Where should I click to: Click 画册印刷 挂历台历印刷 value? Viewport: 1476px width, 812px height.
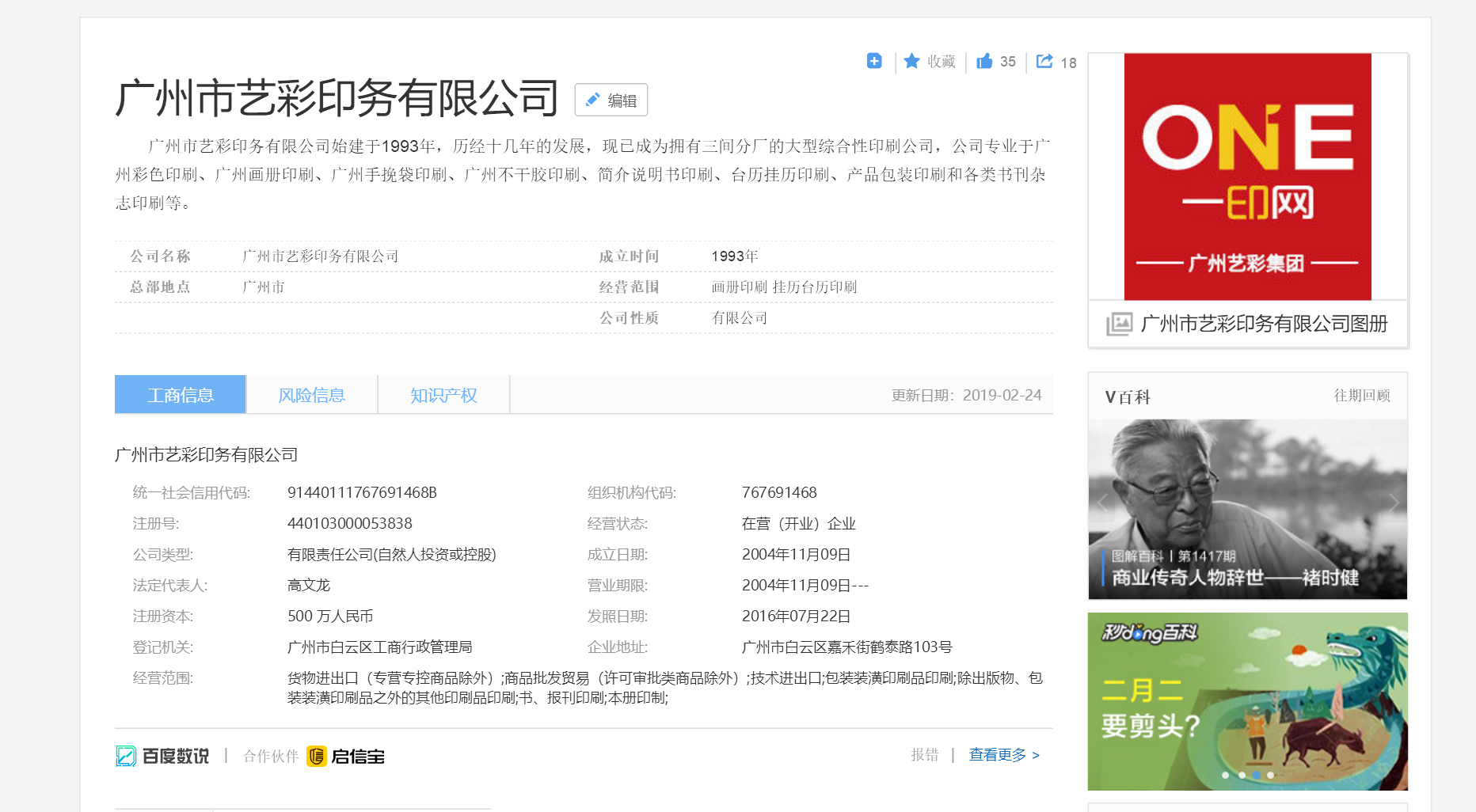(x=784, y=286)
